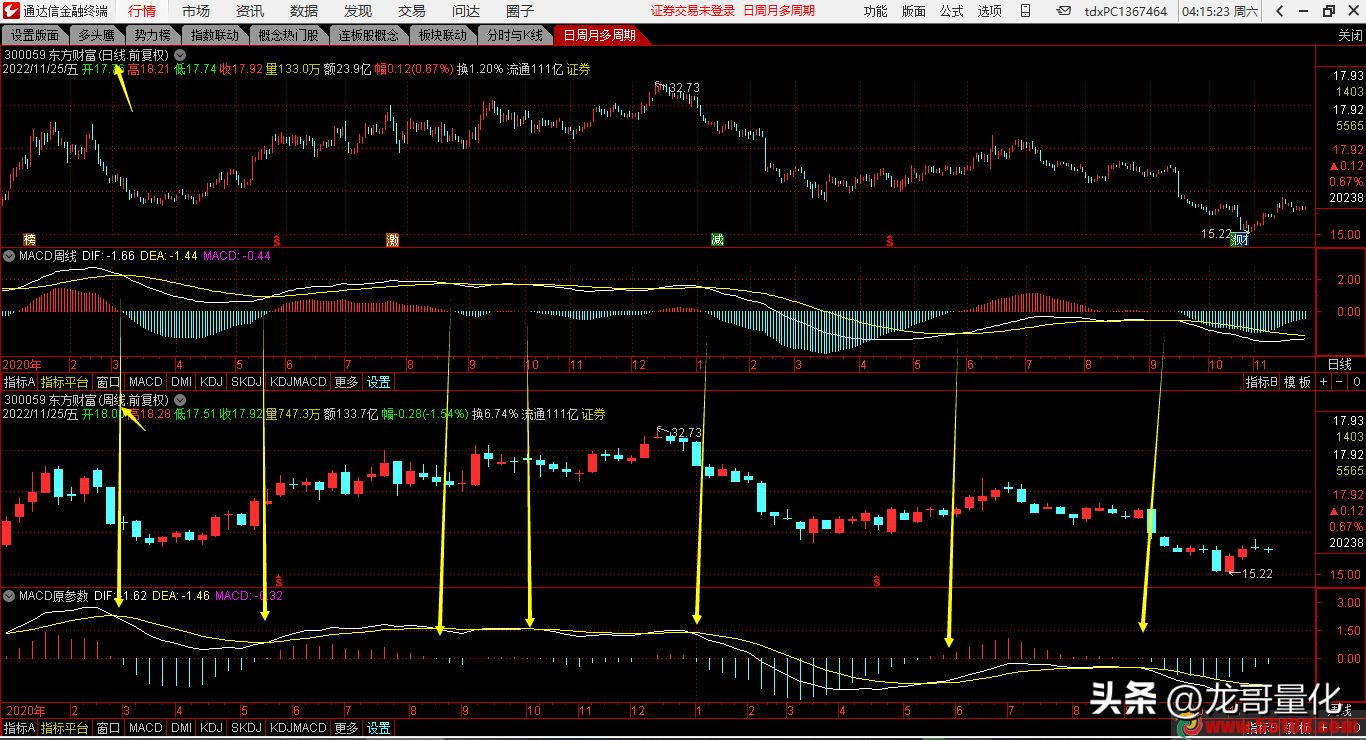Click the plus button beside 模板 in upper indicator bar

[1324, 382]
